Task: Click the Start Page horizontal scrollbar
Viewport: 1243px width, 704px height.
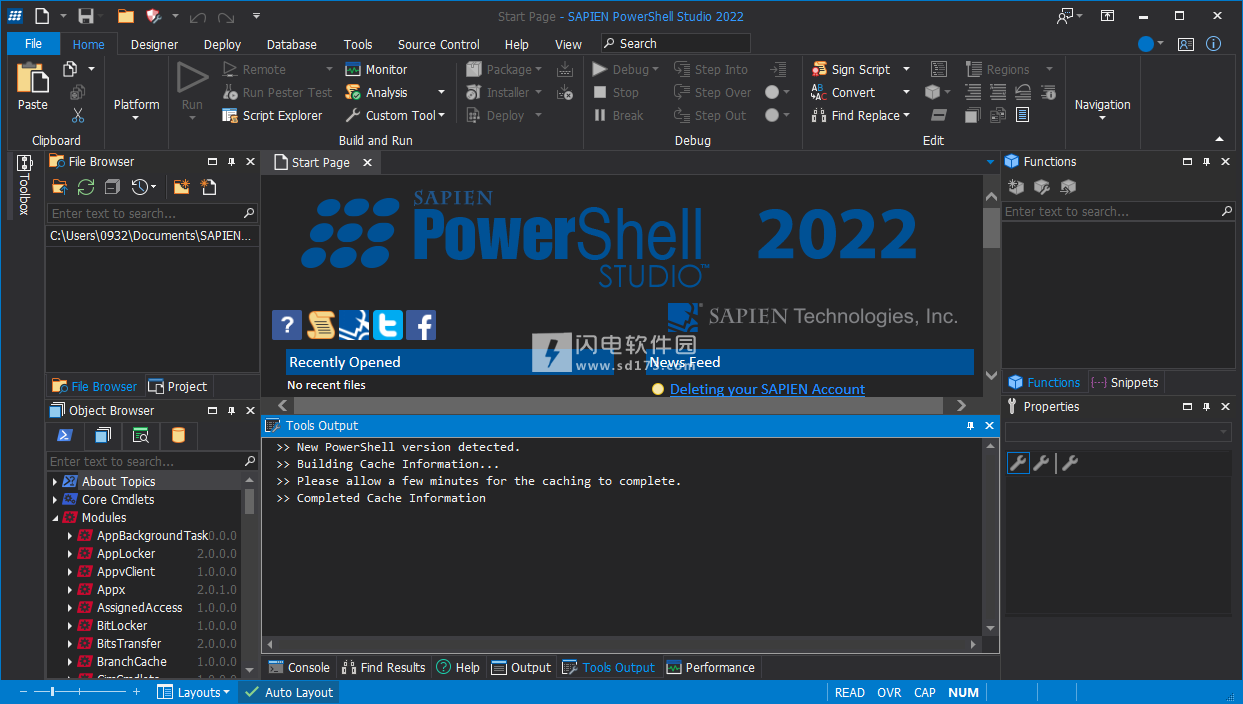Action: [620, 405]
